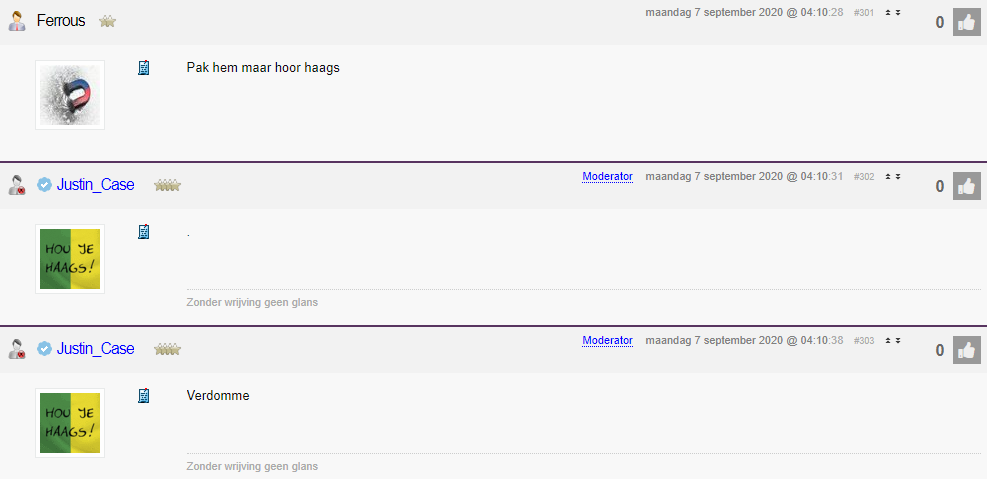The height and width of the screenshot is (479, 987).
Task: Open Justin_Case profile from post #303
Action: tap(95, 349)
